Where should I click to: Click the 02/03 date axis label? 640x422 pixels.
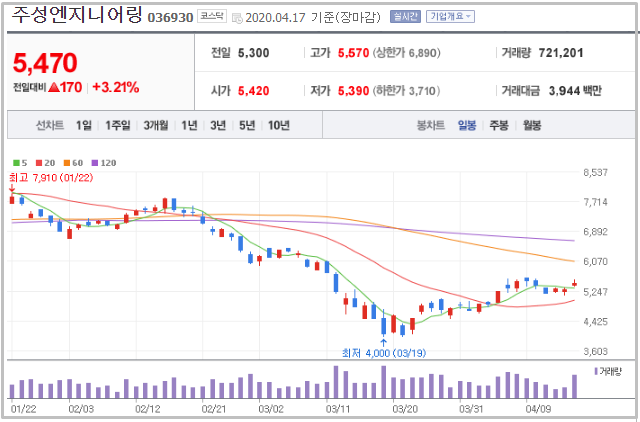pyautogui.click(x=81, y=409)
